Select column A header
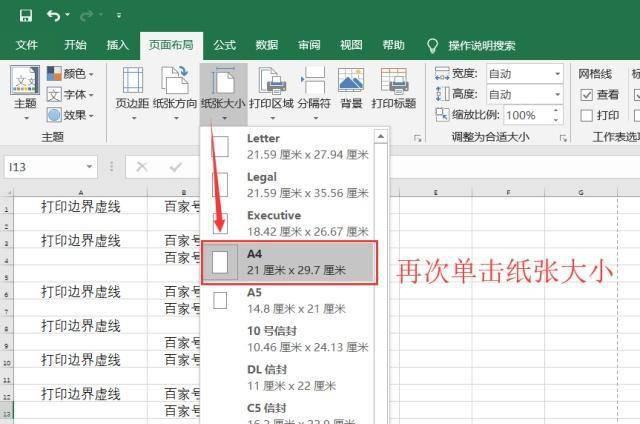The width and height of the screenshot is (640, 424). click(80, 192)
